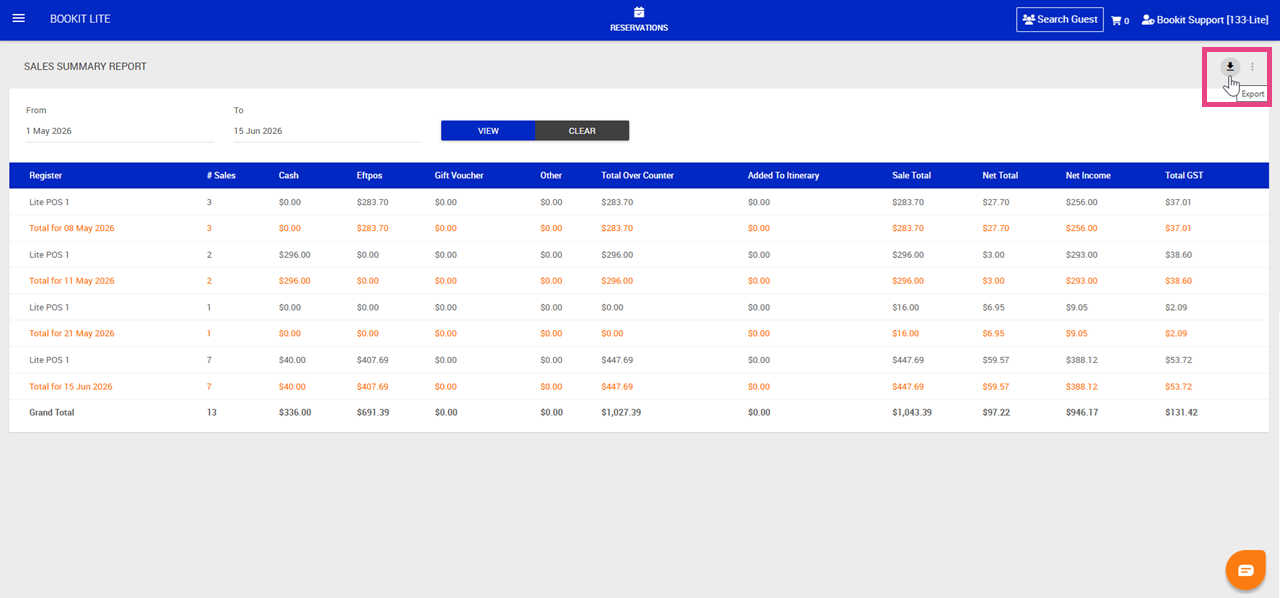The height and width of the screenshot is (598, 1280).
Task: Click the Net Income column header
Action: 1088,176
